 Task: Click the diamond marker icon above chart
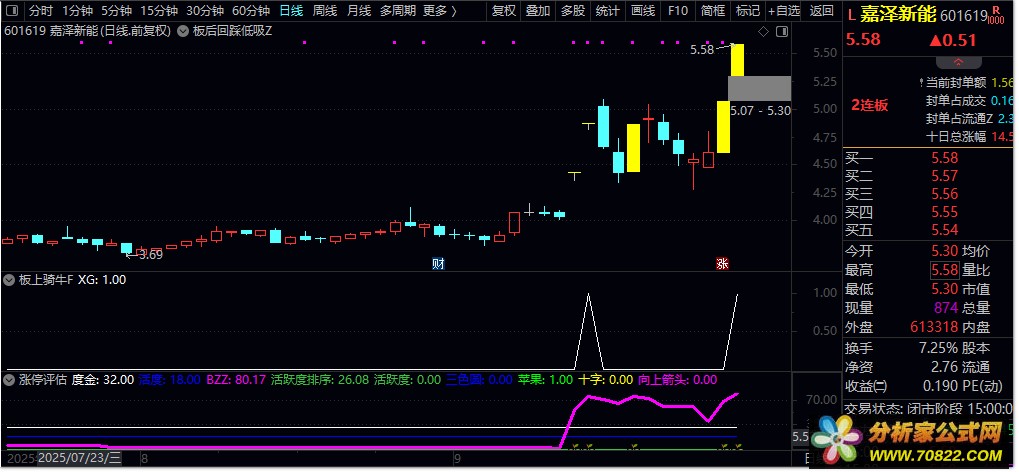764,31
